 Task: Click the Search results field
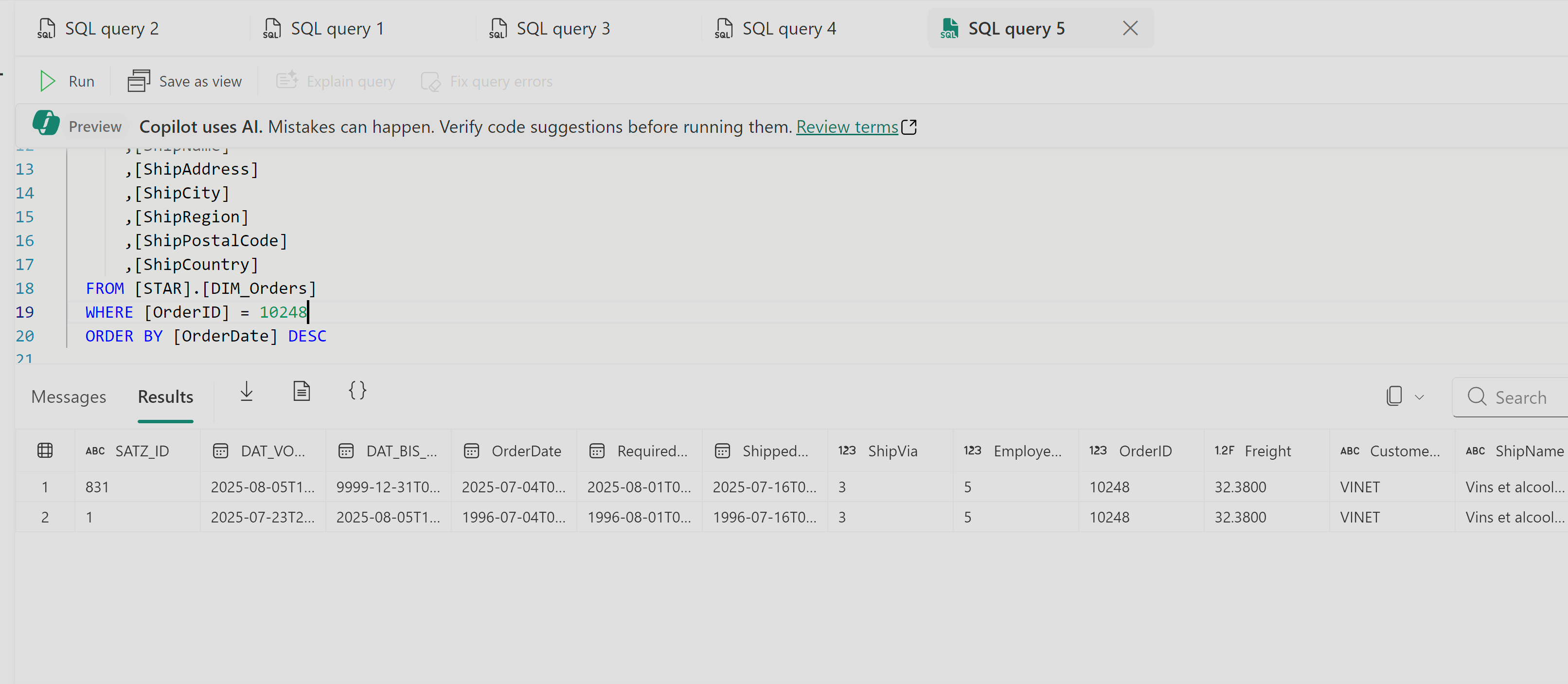1515,397
